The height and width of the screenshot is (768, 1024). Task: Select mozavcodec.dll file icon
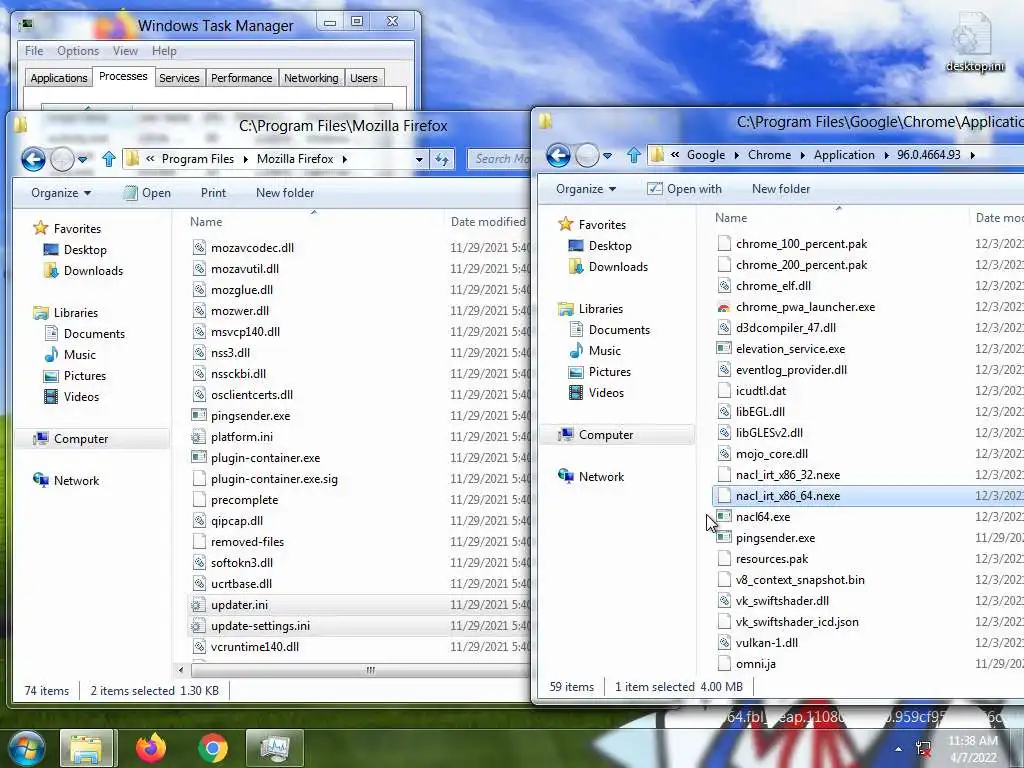click(x=199, y=248)
